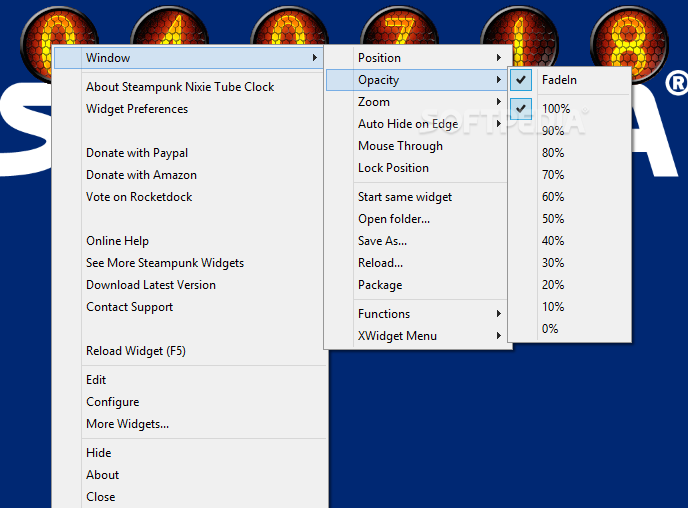Open About entry below Hide
This screenshot has width=688, height=508.
[190, 475]
